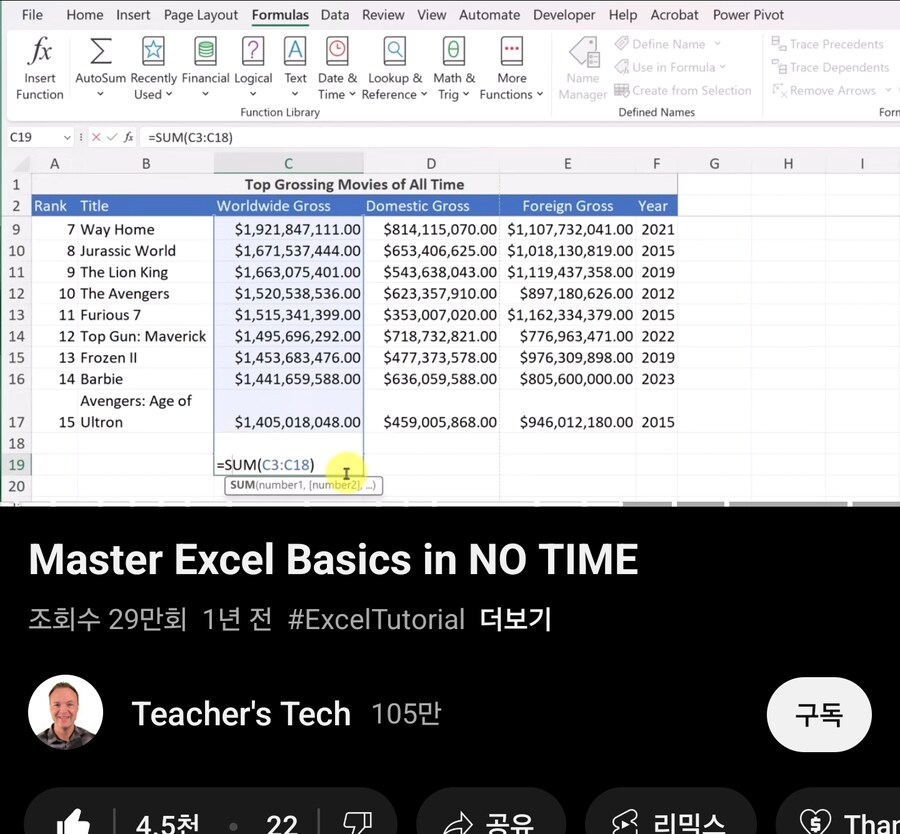This screenshot has height=834, width=900.
Task: Open the Teacher's Tech channel name
Action: click(241, 713)
